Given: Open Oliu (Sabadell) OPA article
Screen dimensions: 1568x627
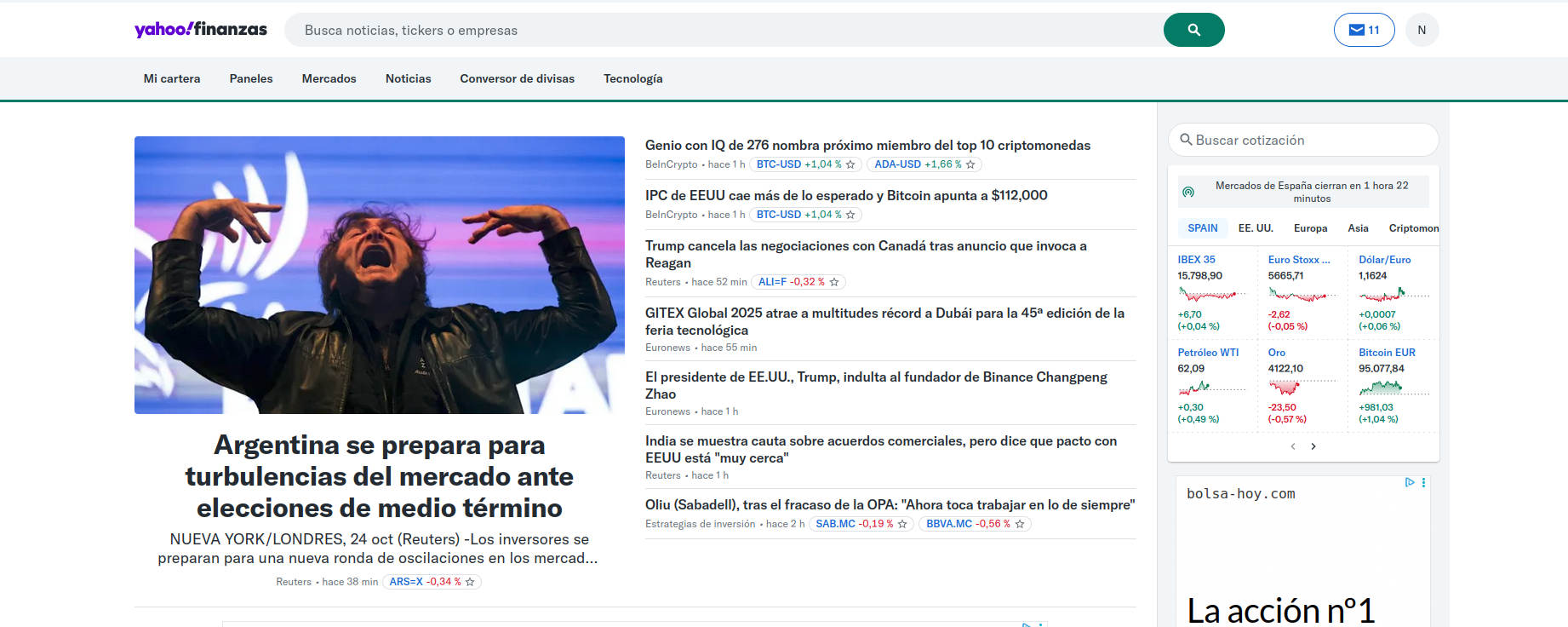Looking at the screenshot, I should point(890,505).
